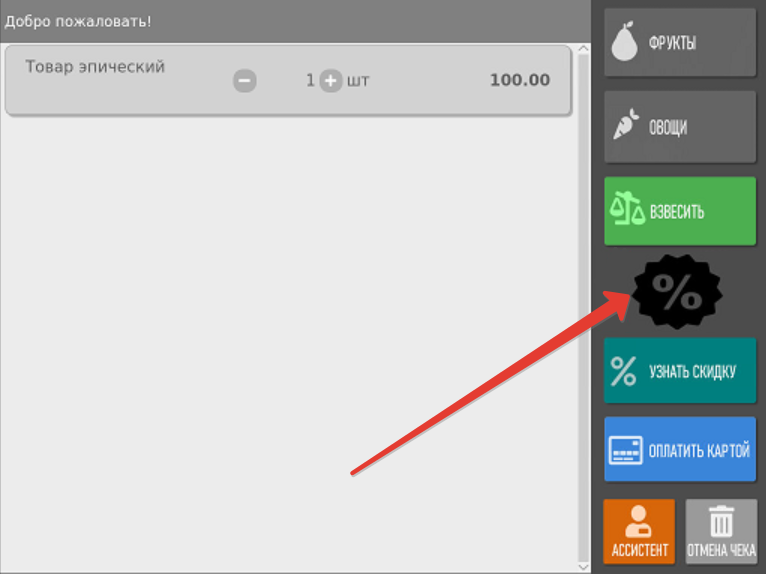The width and height of the screenshot is (766, 574).
Task: Choose Оплатить картой payment
Action: click(680, 449)
